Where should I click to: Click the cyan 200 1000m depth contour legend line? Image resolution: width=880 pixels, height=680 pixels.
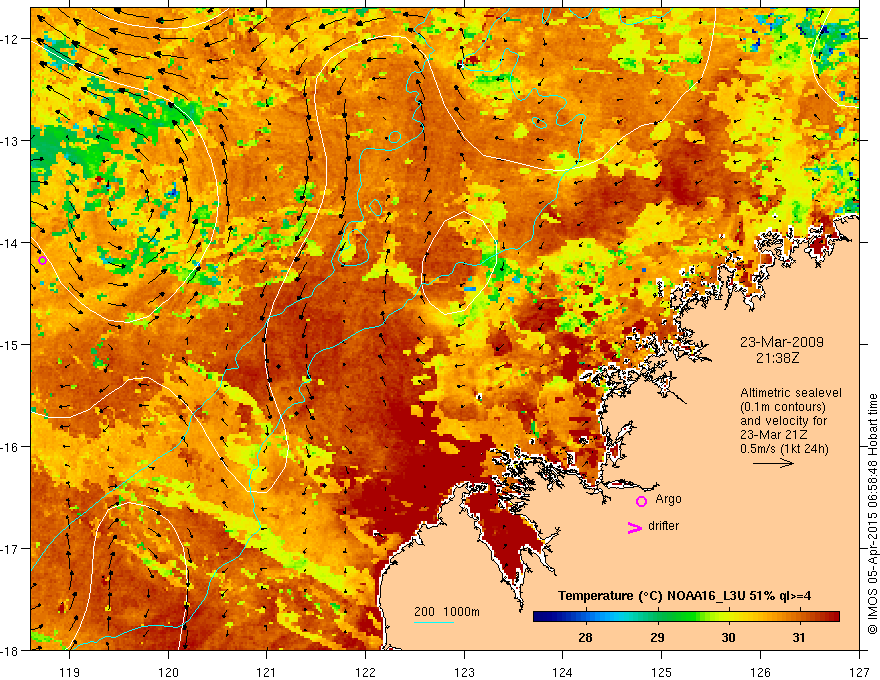(434, 622)
